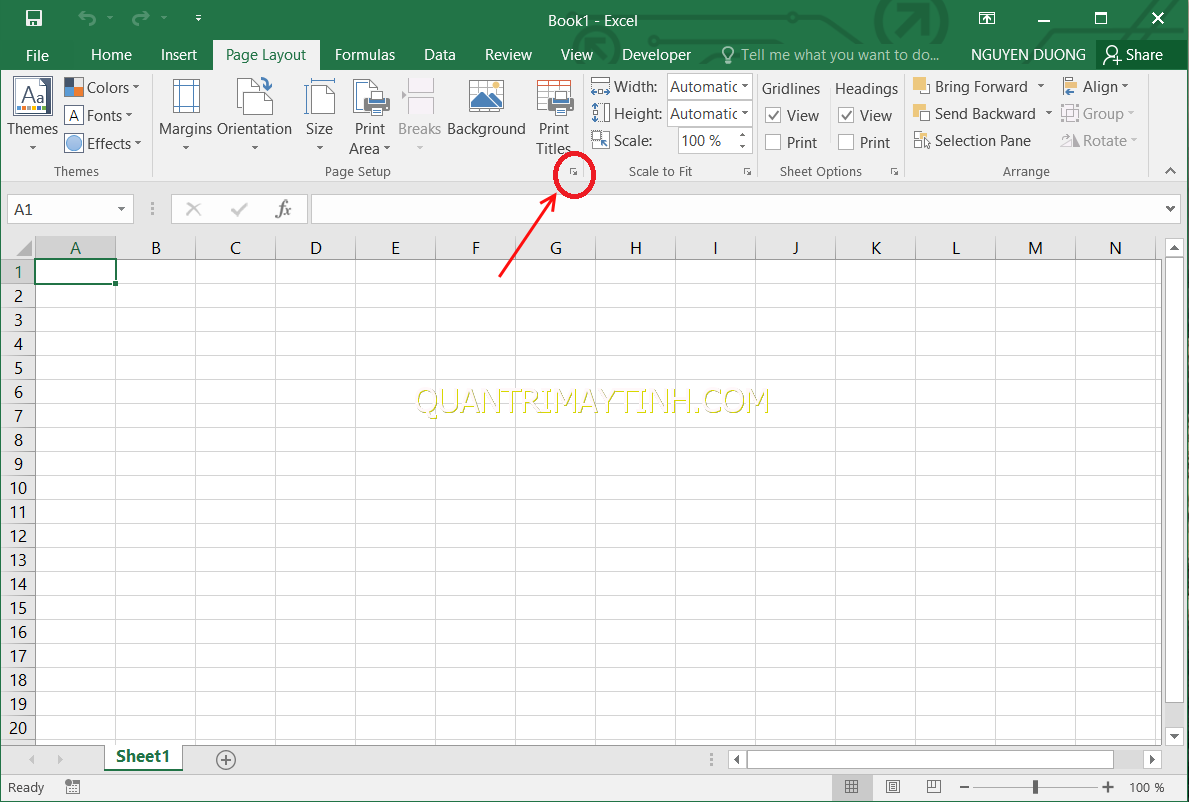Toggle Gridlines View checkbox
The image size is (1189, 802).
(x=773, y=115)
